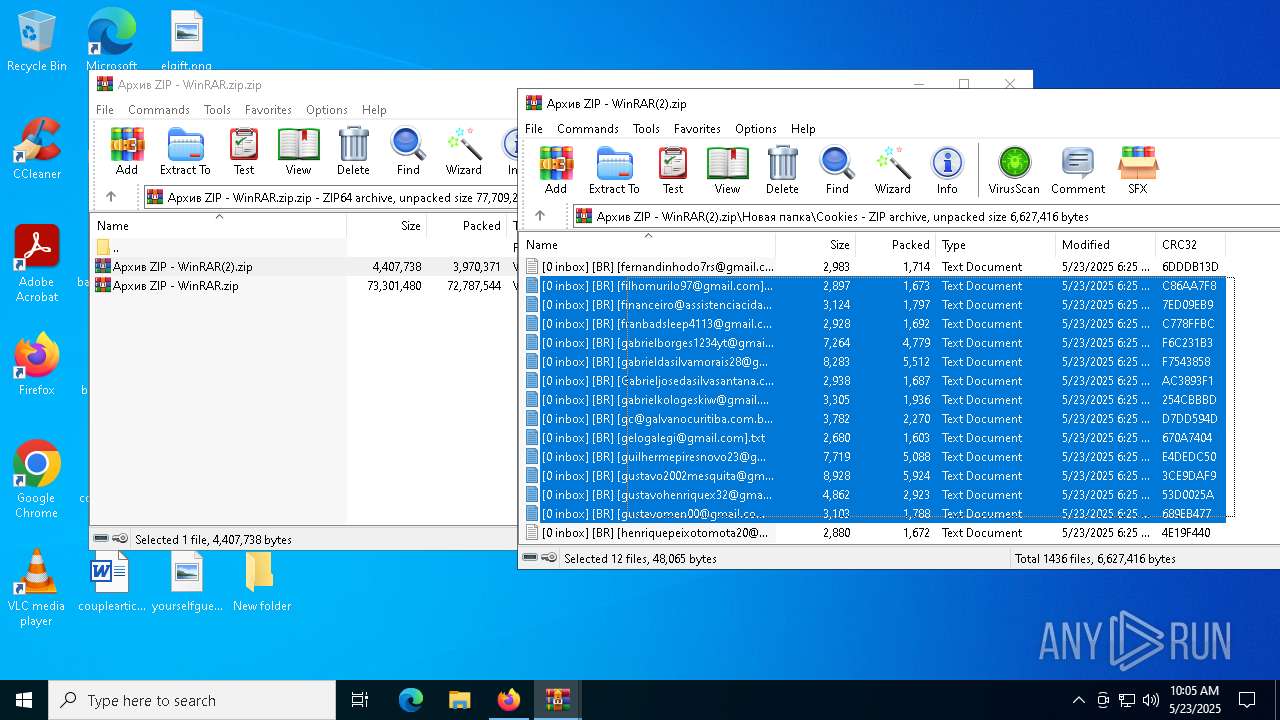Image resolution: width=1280 pixels, height=720 pixels.
Task: Run VirusScan from the toolbar
Action: tap(1014, 170)
